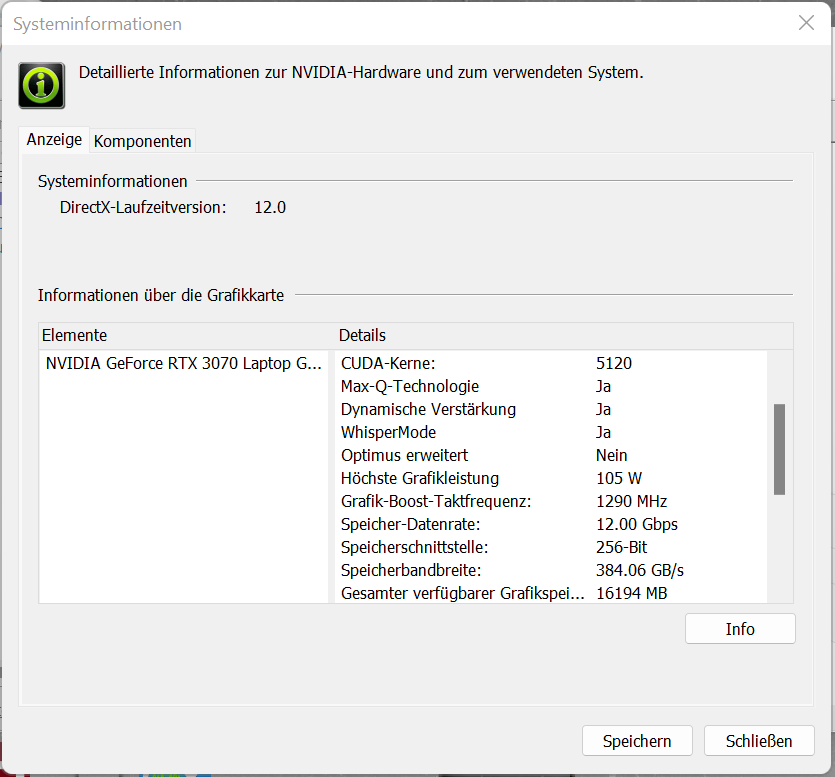Click the Info button
Image resolution: width=835 pixels, height=777 pixels.
[740, 629]
